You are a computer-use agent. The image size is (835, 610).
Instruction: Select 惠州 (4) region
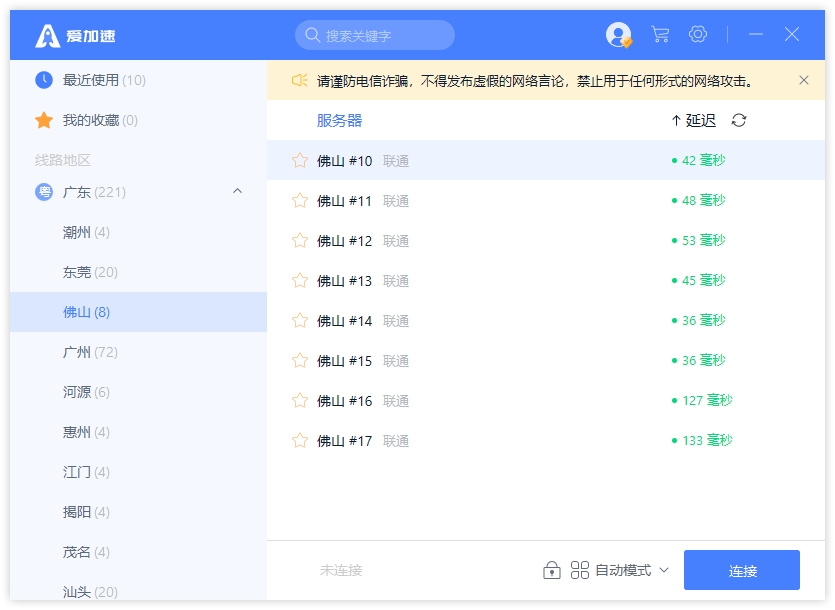point(138,432)
